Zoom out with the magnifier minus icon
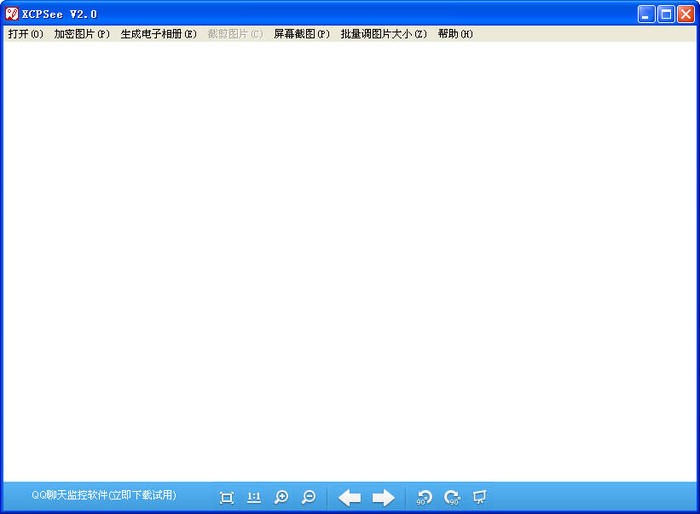Image resolution: width=700 pixels, height=514 pixels. pos(309,497)
